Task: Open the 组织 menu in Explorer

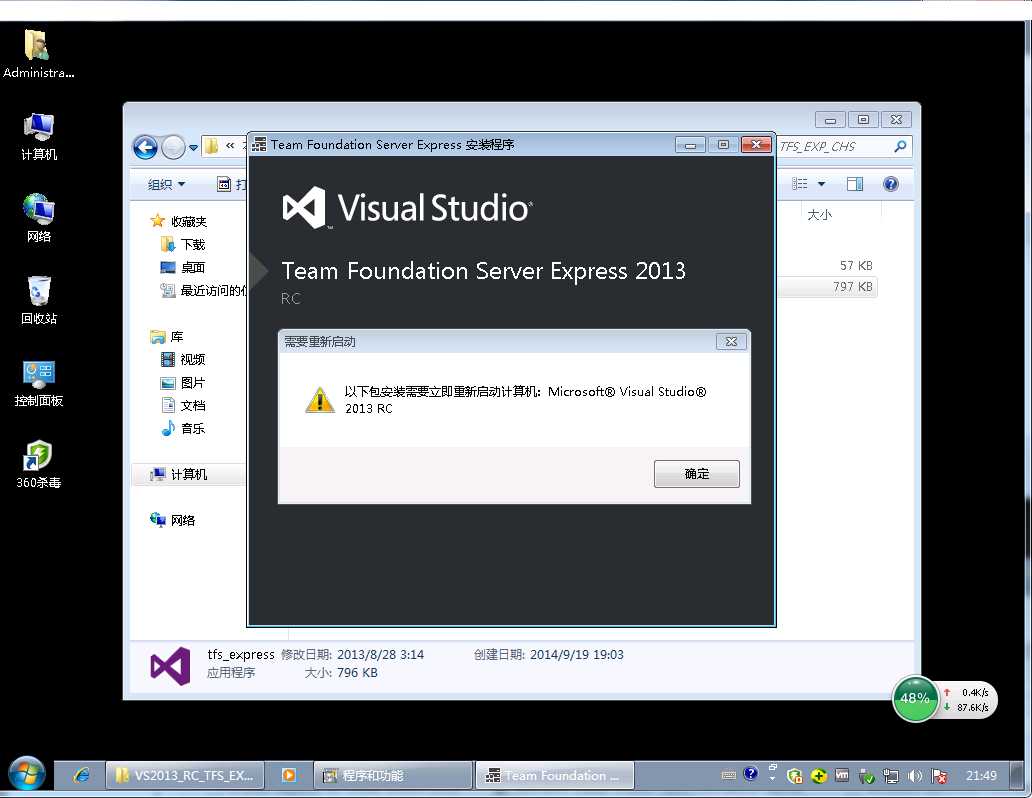Action: pos(166,184)
